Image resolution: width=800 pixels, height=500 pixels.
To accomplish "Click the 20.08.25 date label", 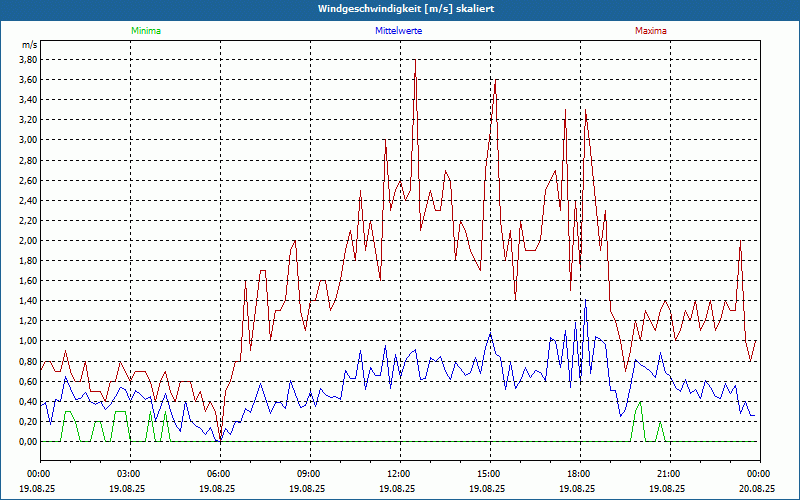I will point(759,488).
